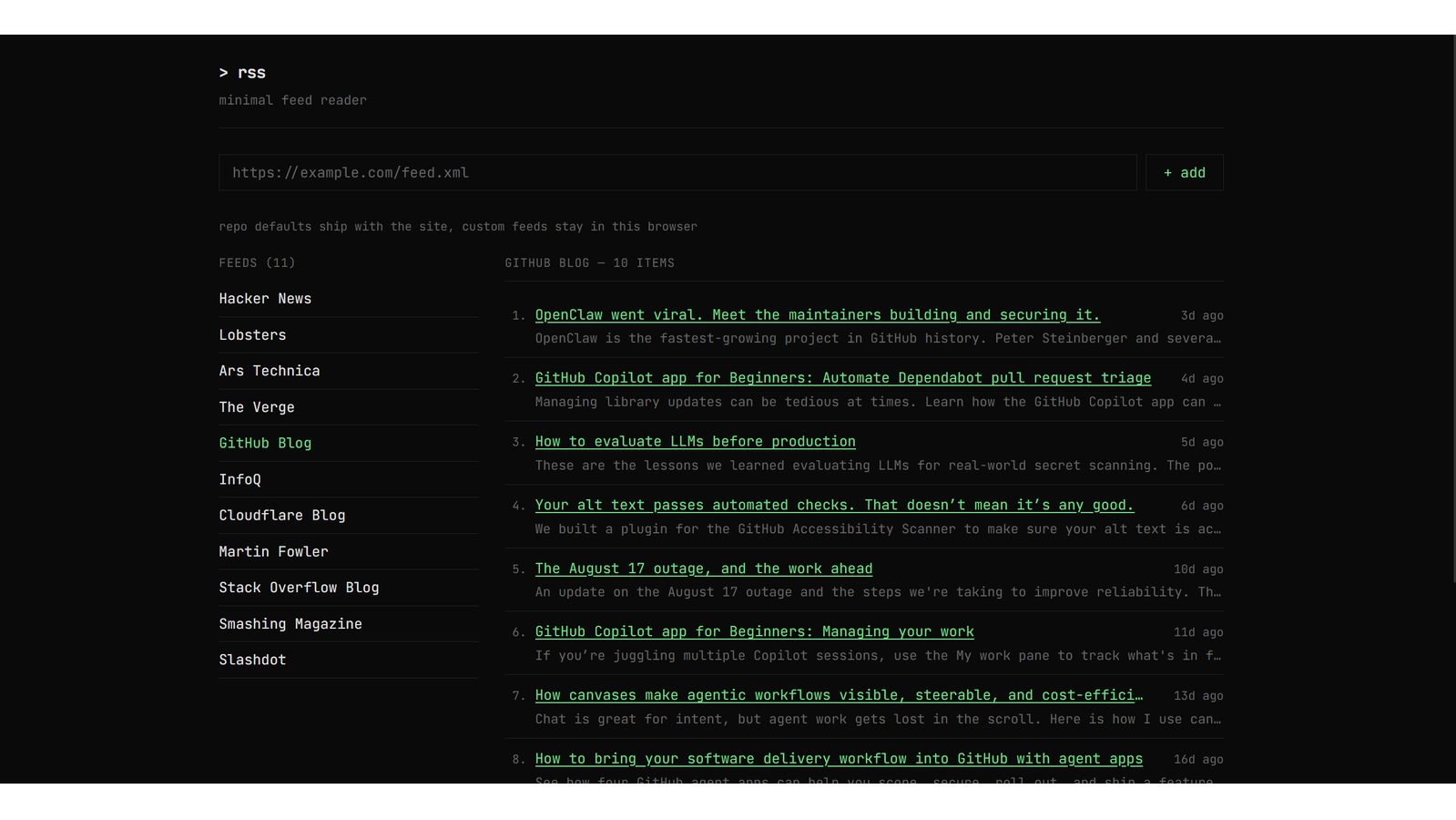Screen dimensions: 1456x820
Task: Open 'Copilot app for Beginners: Managing your work'
Action: tap(755, 631)
